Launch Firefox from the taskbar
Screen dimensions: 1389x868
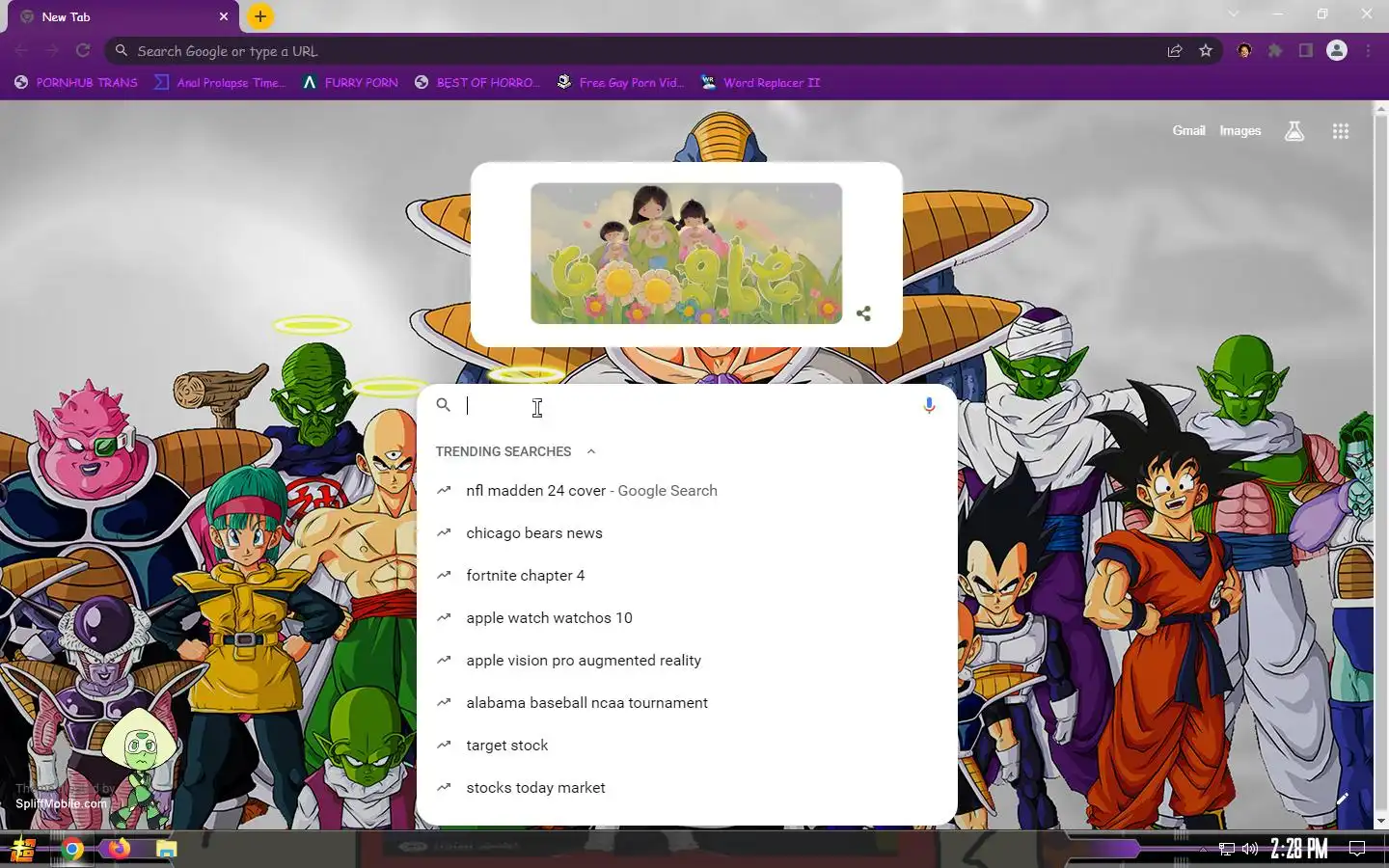(x=120, y=850)
